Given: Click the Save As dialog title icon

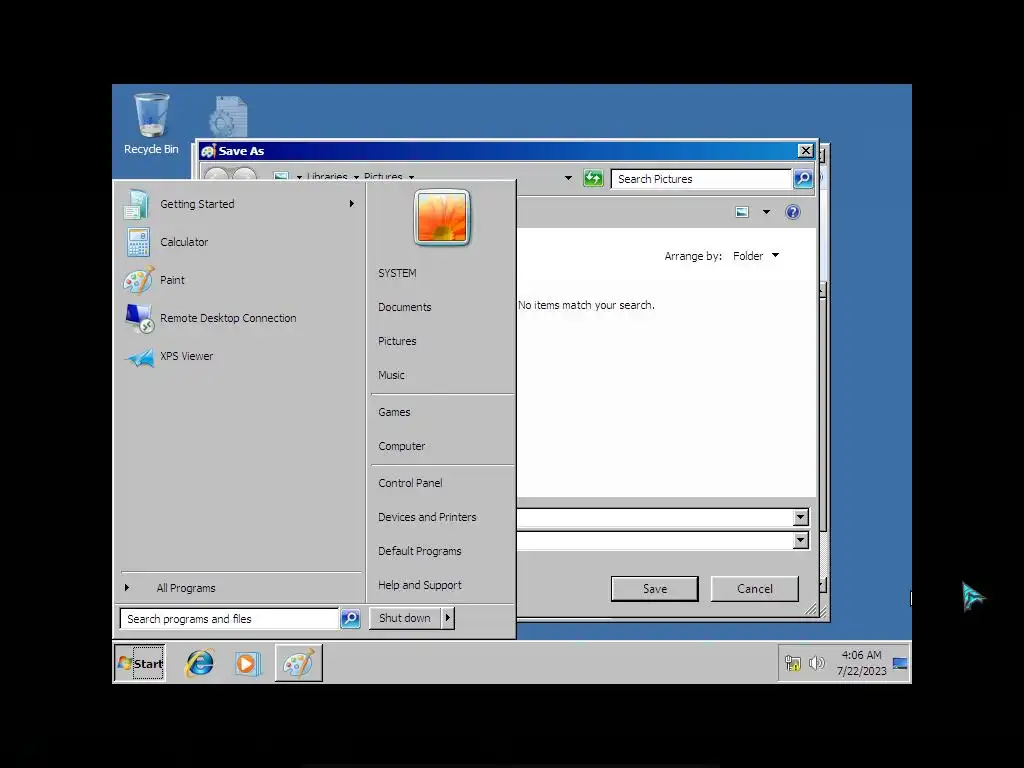Looking at the screenshot, I should click(x=208, y=151).
